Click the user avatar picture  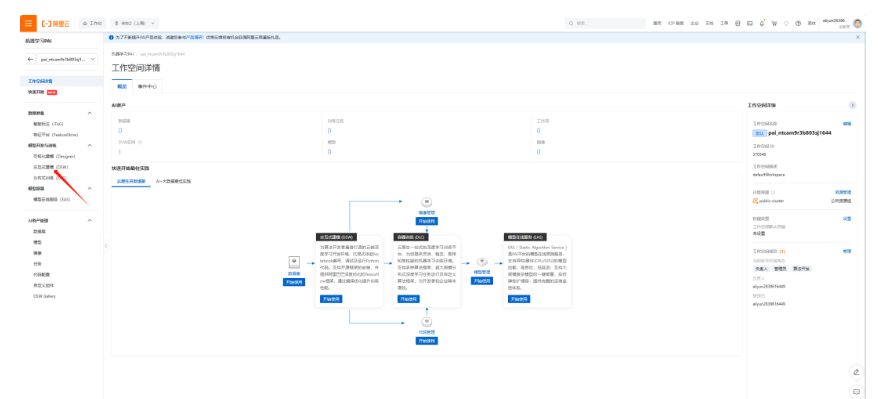[857, 24]
